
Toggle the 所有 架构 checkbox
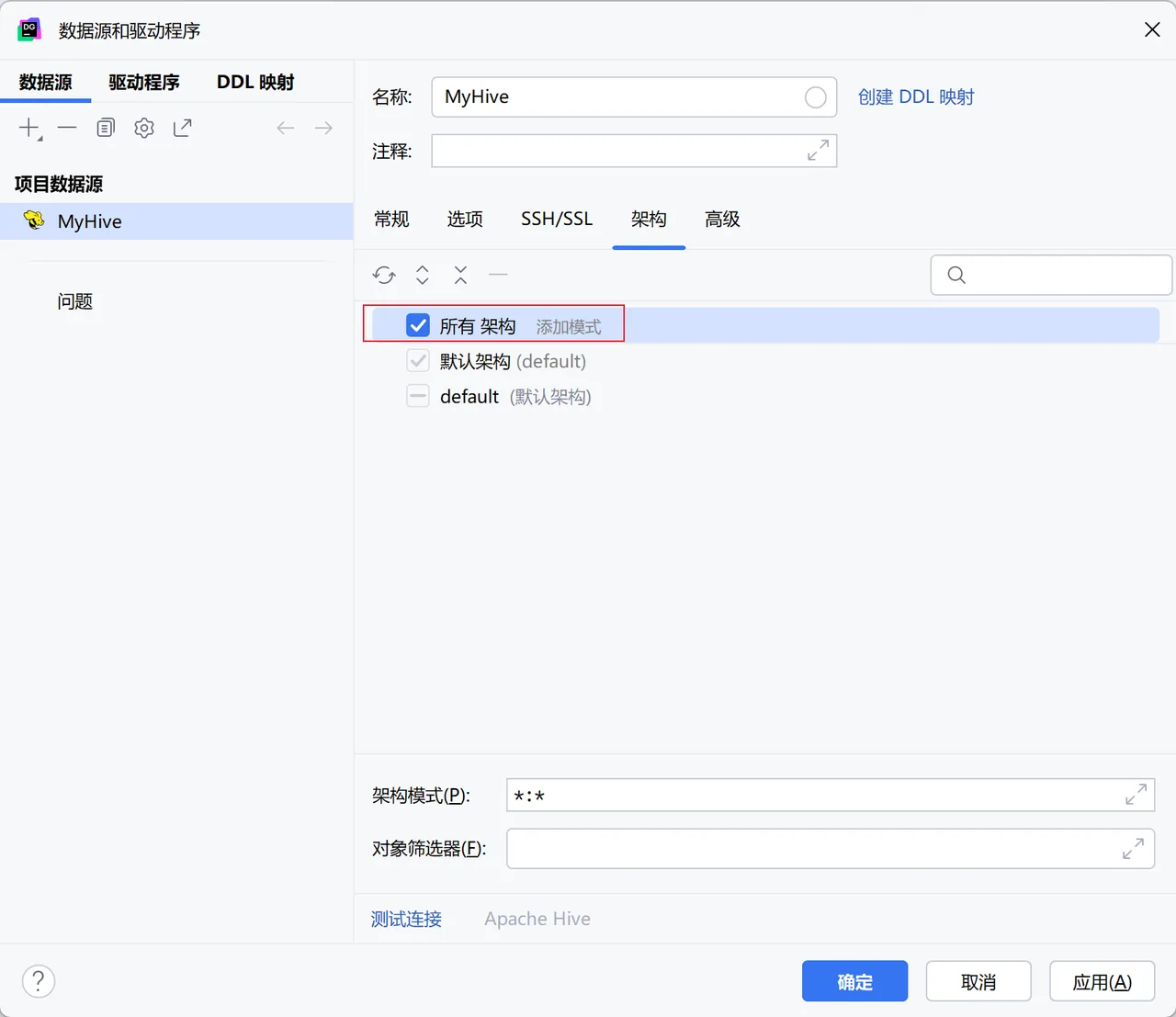(x=418, y=325)
